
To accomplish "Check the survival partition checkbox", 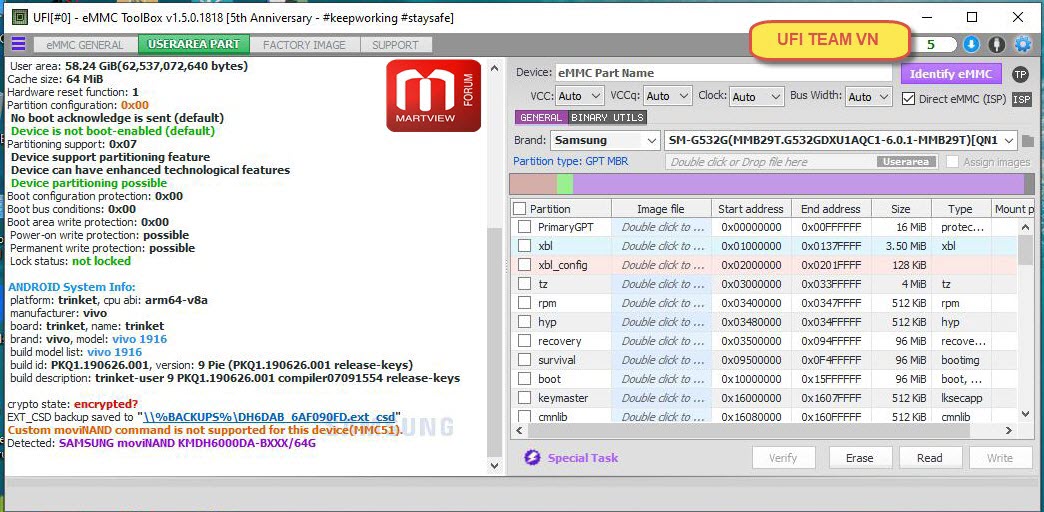I will pos(525,360).
